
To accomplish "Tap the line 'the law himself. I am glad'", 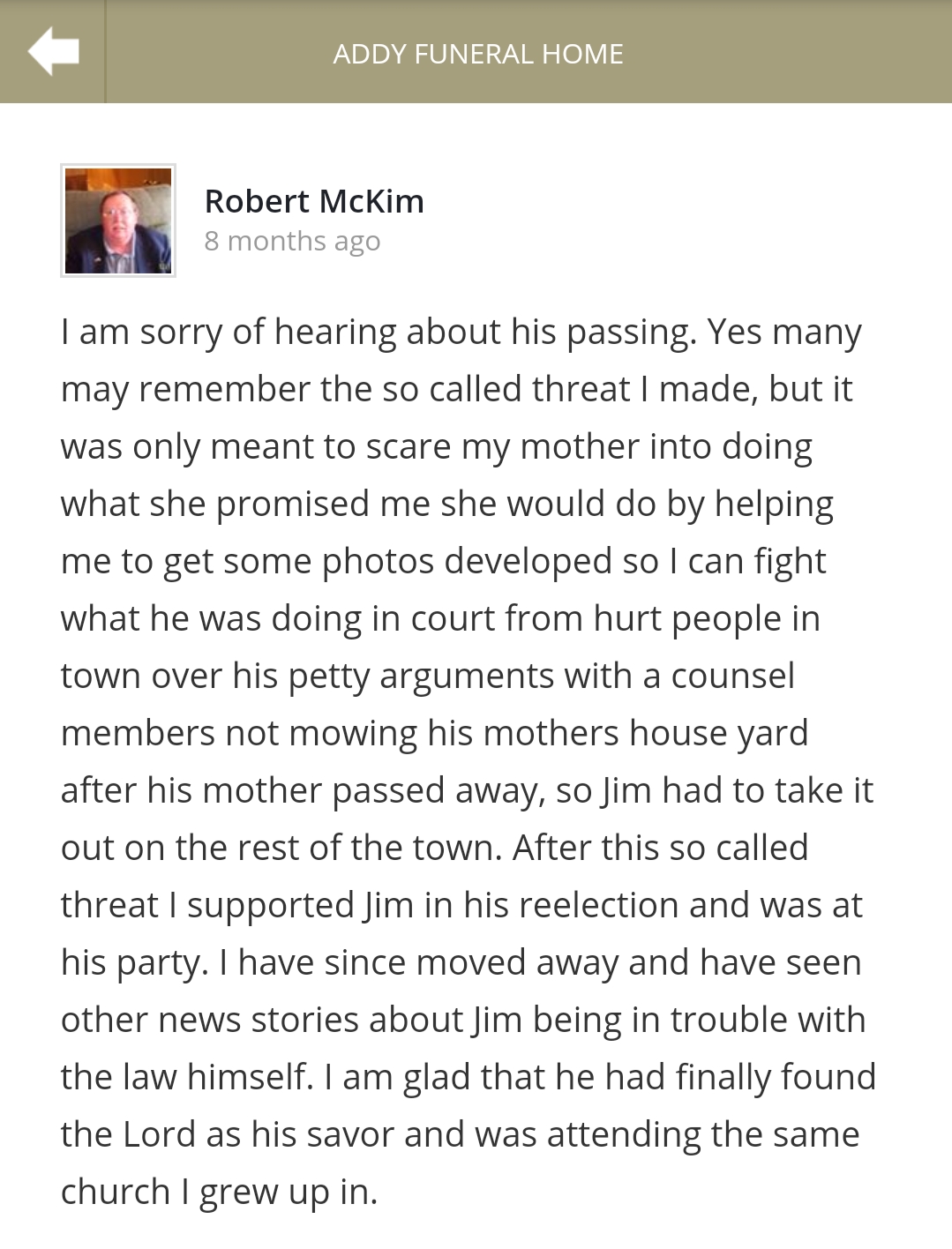I will pos(469,1078).
